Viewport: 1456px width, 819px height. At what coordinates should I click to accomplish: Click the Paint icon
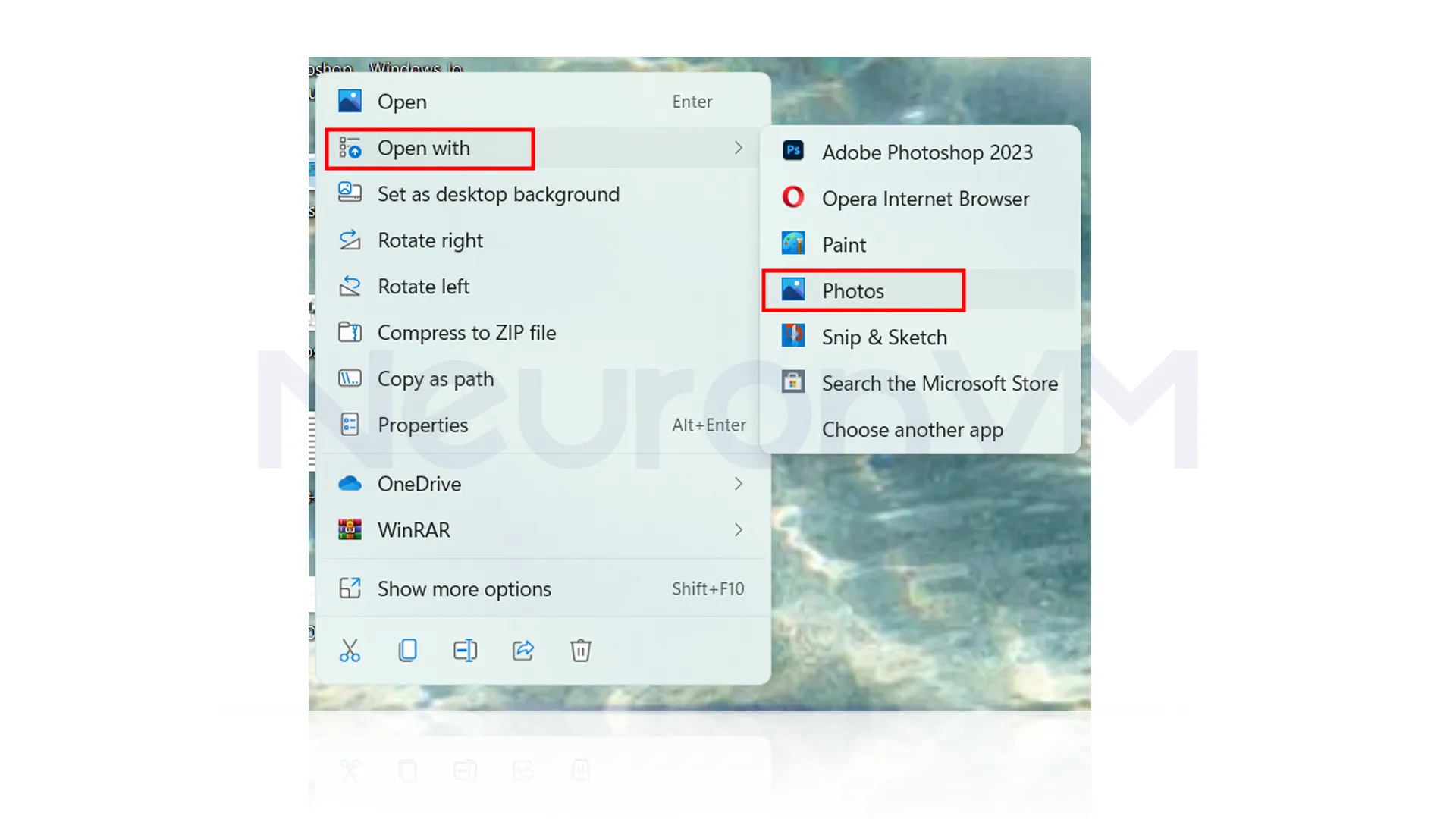tap(794, 243)
